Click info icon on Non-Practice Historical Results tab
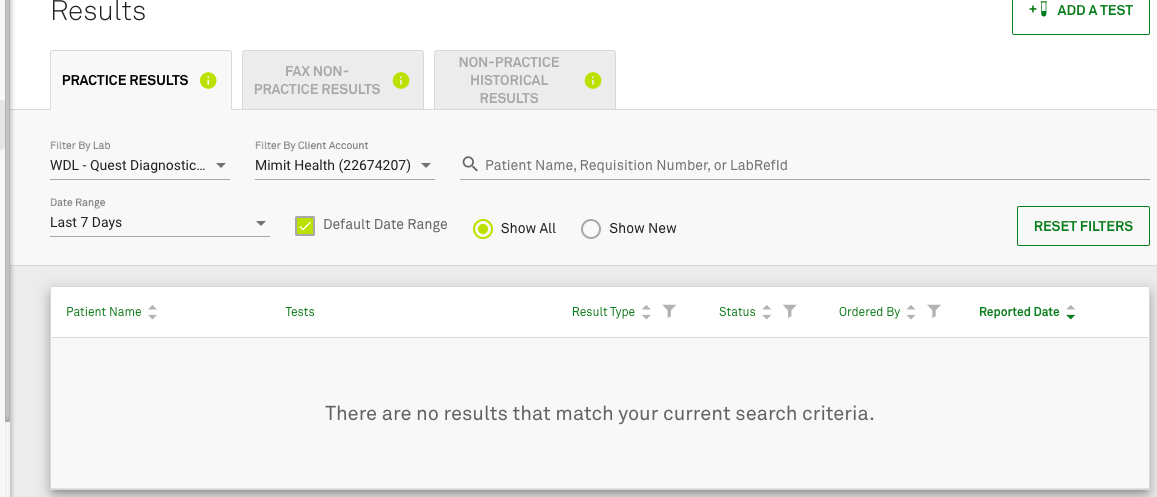This screenshot has width=1157, height=497. (x=592, y=81)
